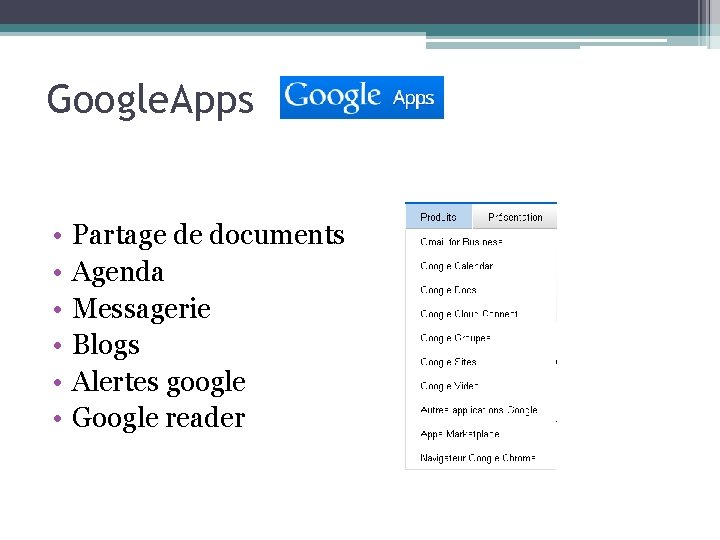
Task: Select Google Cloud Connect entry
Action: 469,314
